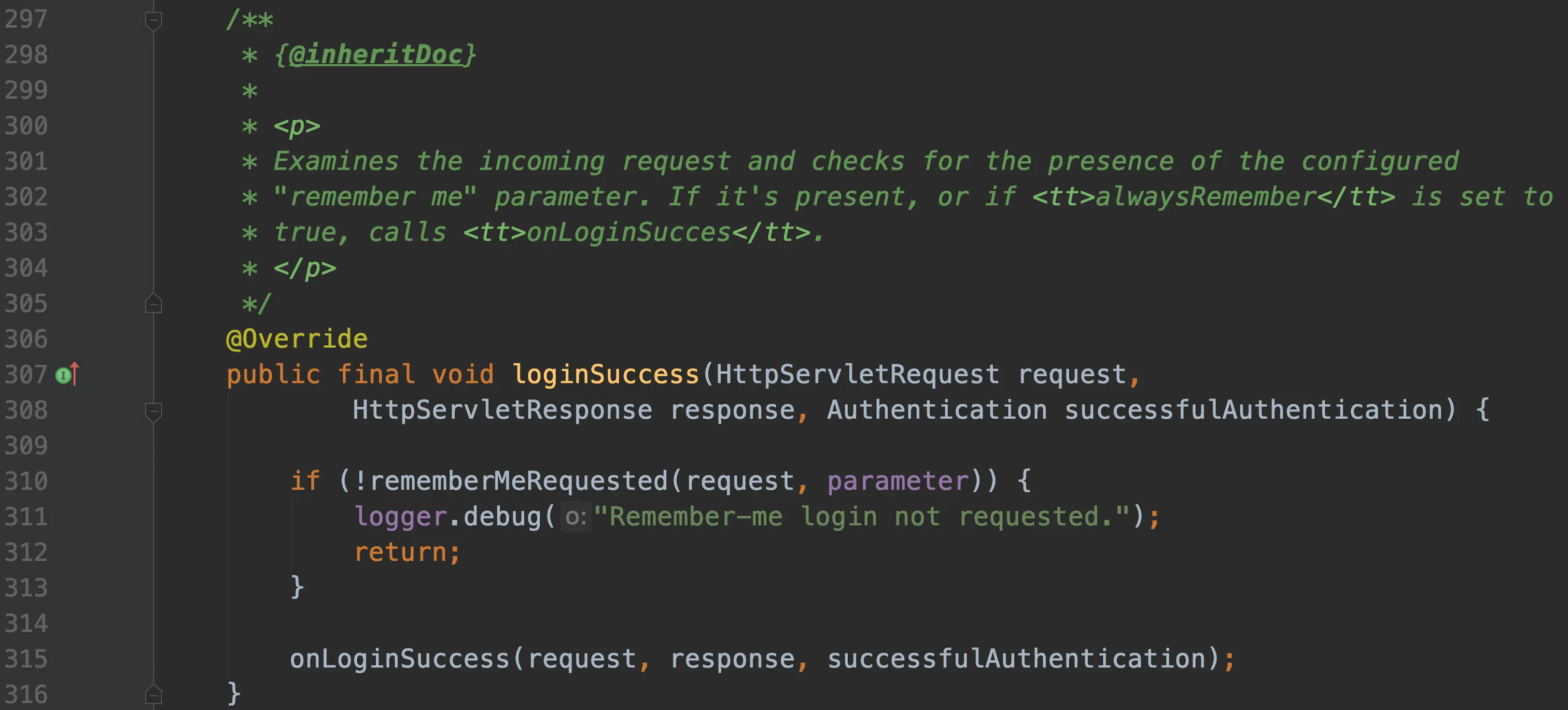Click the purple 'parameter' field reference
Image resolution: width=1568 pixels, height=710 pixels.
click(898, 480)
